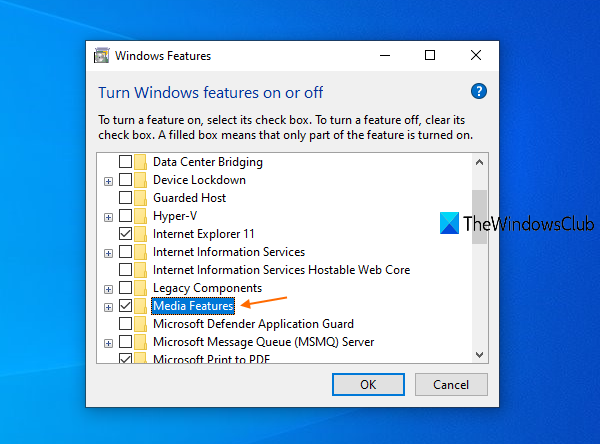600x444 pixels.
Task: Check the Internet Information Services checkbox
Action: click(x=126, y=251)
